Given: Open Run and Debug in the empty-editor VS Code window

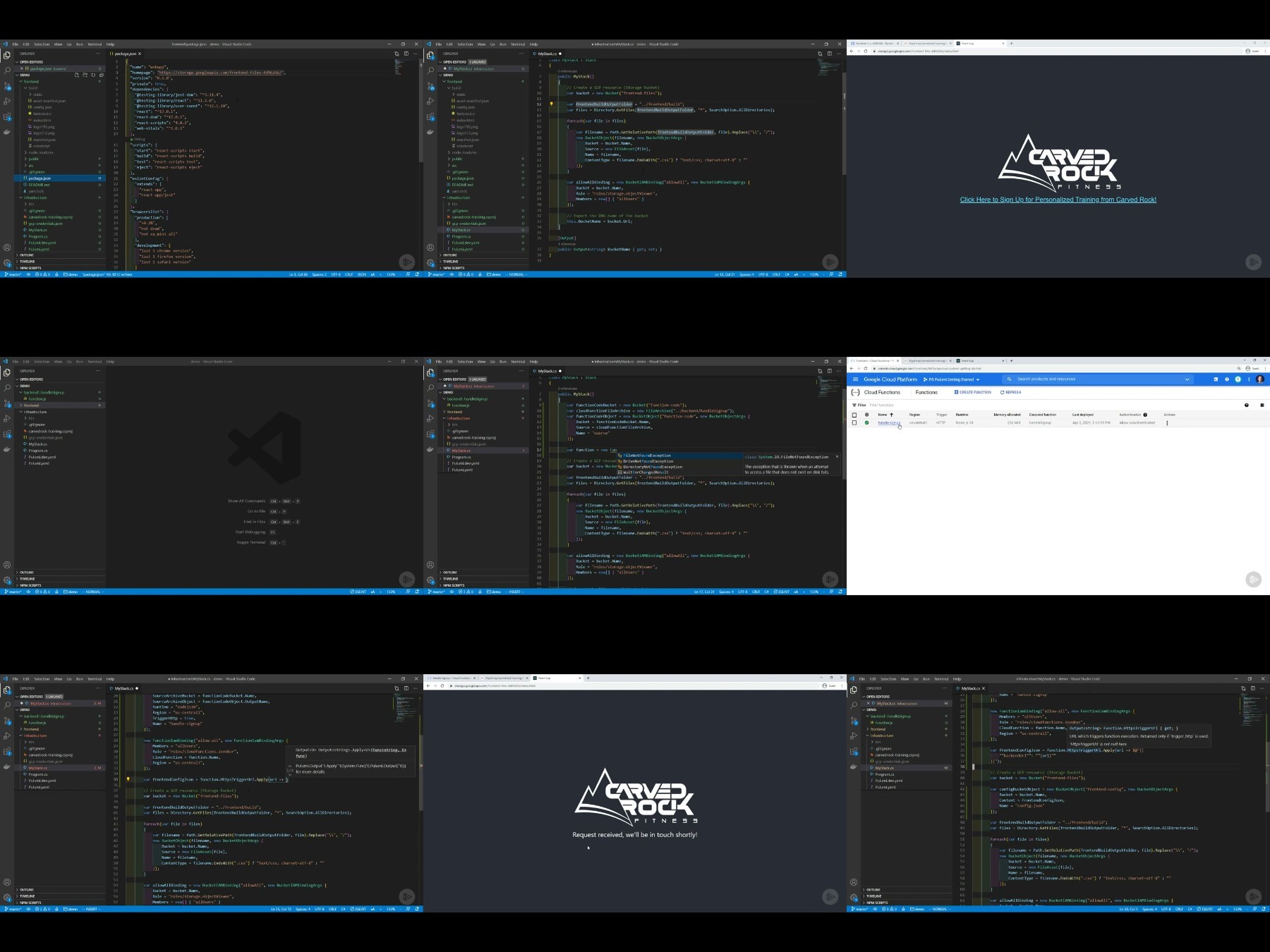Looking at the screenshot, I should [x=7, y=419].
